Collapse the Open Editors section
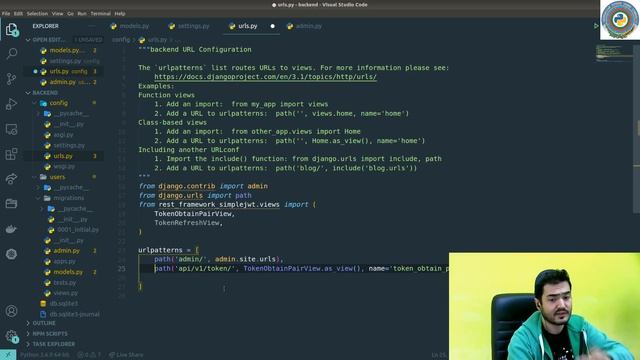The image size is (640, 360). (28, 40)
